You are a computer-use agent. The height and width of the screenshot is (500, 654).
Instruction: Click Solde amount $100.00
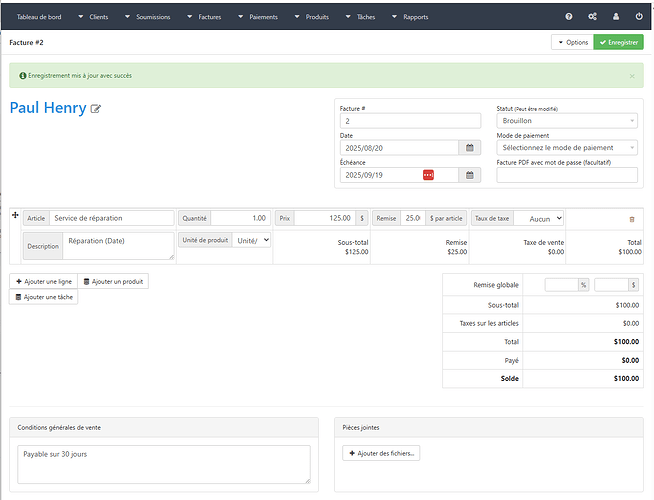coord(626,378)
